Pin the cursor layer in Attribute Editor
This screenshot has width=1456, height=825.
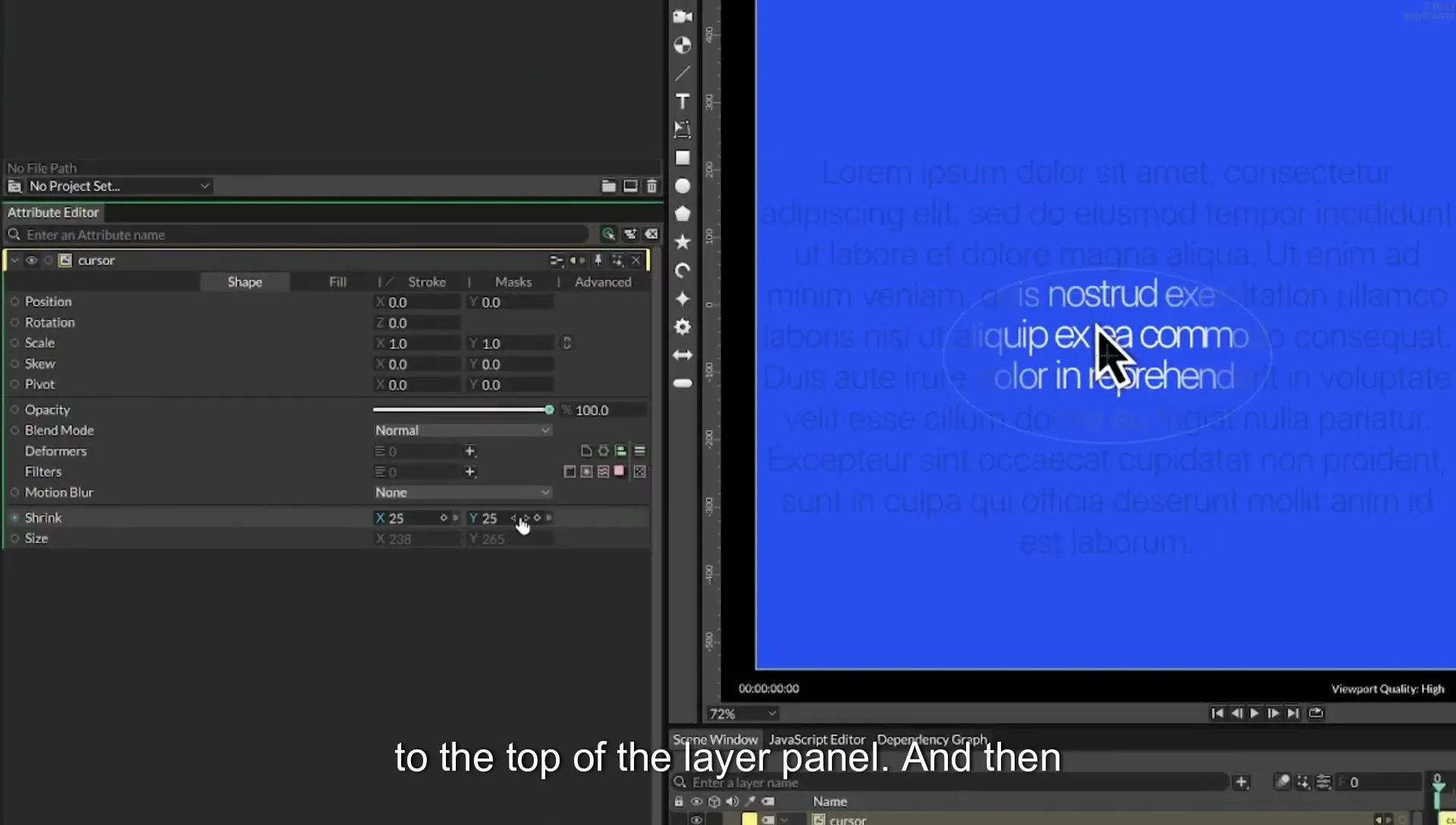pyautogui.click(x=598, y=260)
